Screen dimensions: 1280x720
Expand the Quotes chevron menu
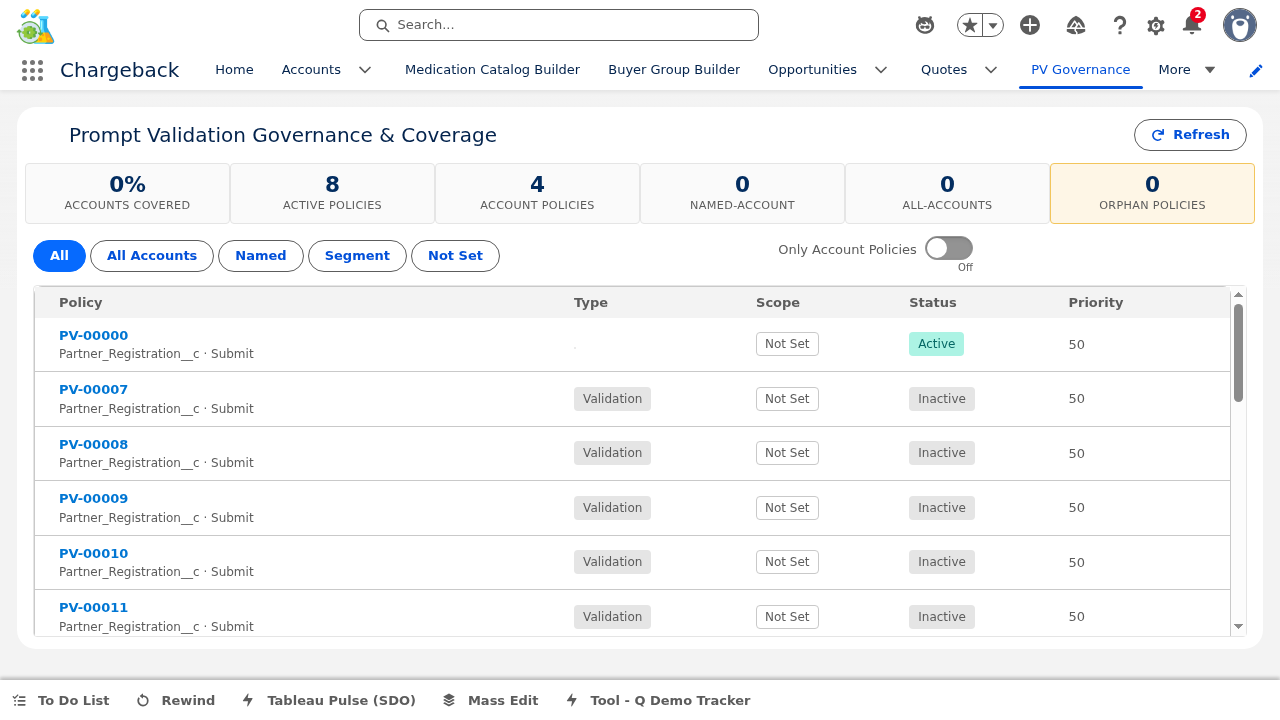(991, 70)
